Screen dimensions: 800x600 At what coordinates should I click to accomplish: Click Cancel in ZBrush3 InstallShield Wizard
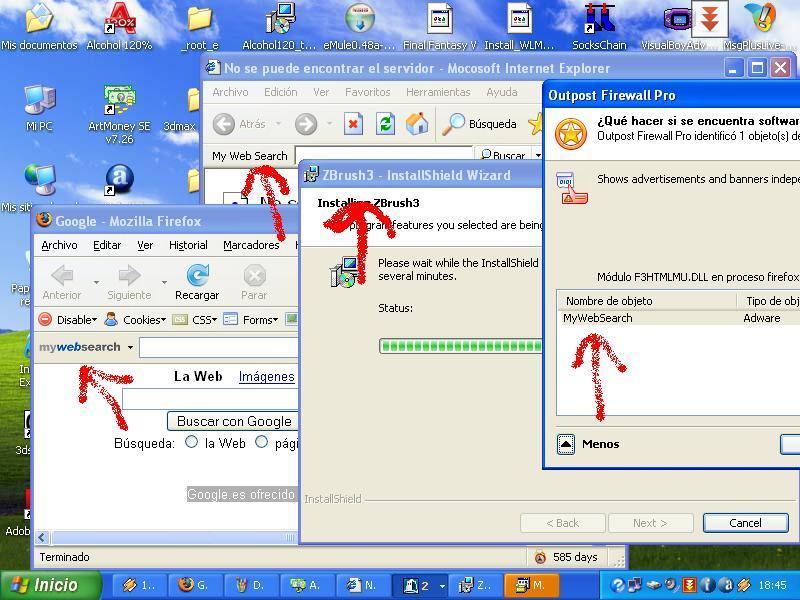click(745, 523)
